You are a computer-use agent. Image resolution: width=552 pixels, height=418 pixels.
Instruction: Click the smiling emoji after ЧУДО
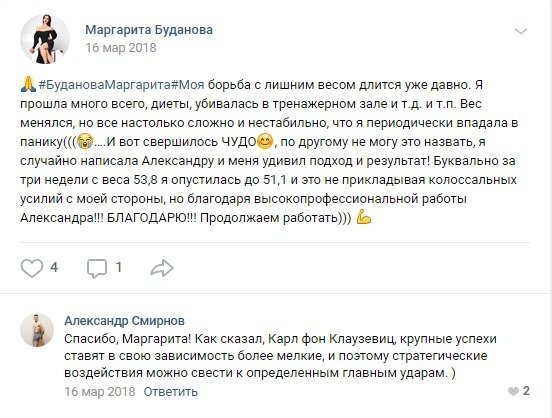click(265, 142)
